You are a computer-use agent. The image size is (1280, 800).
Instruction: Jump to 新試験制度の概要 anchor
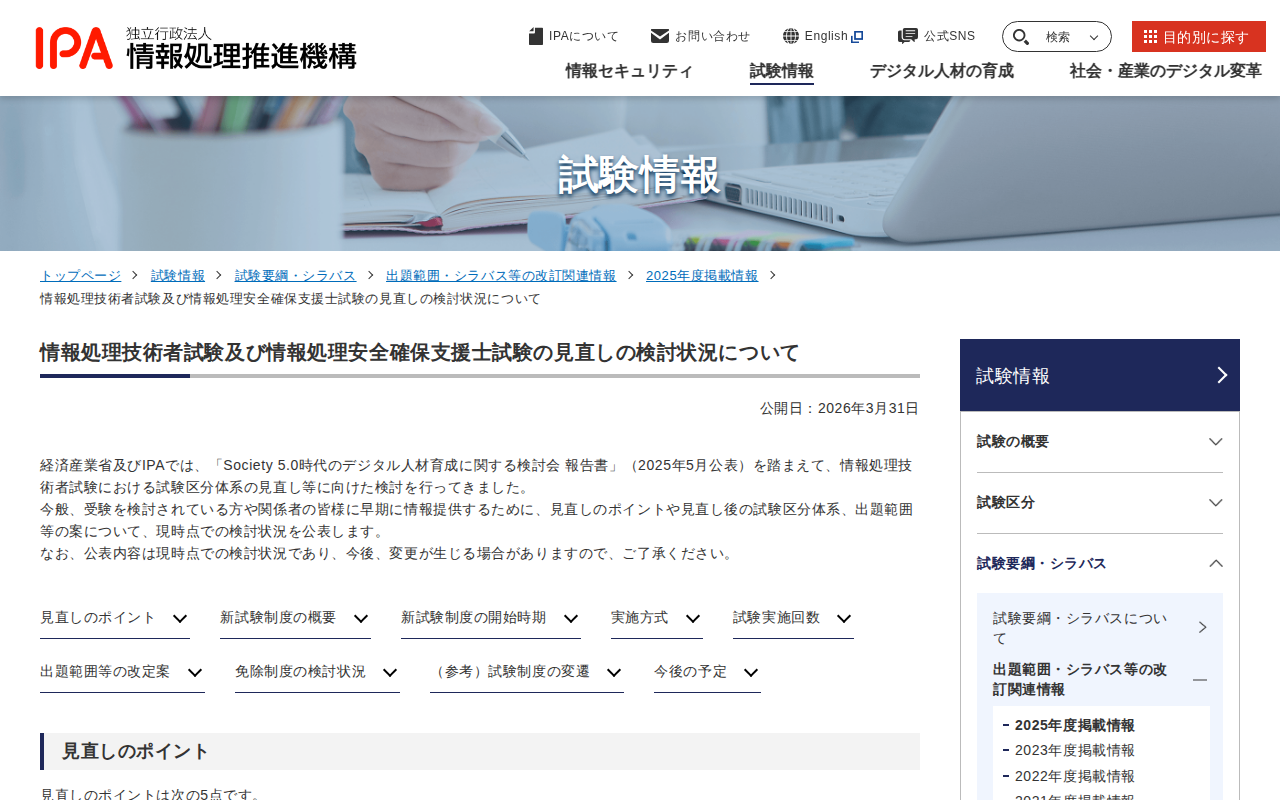pyautogui.click(x=295, y=618)
